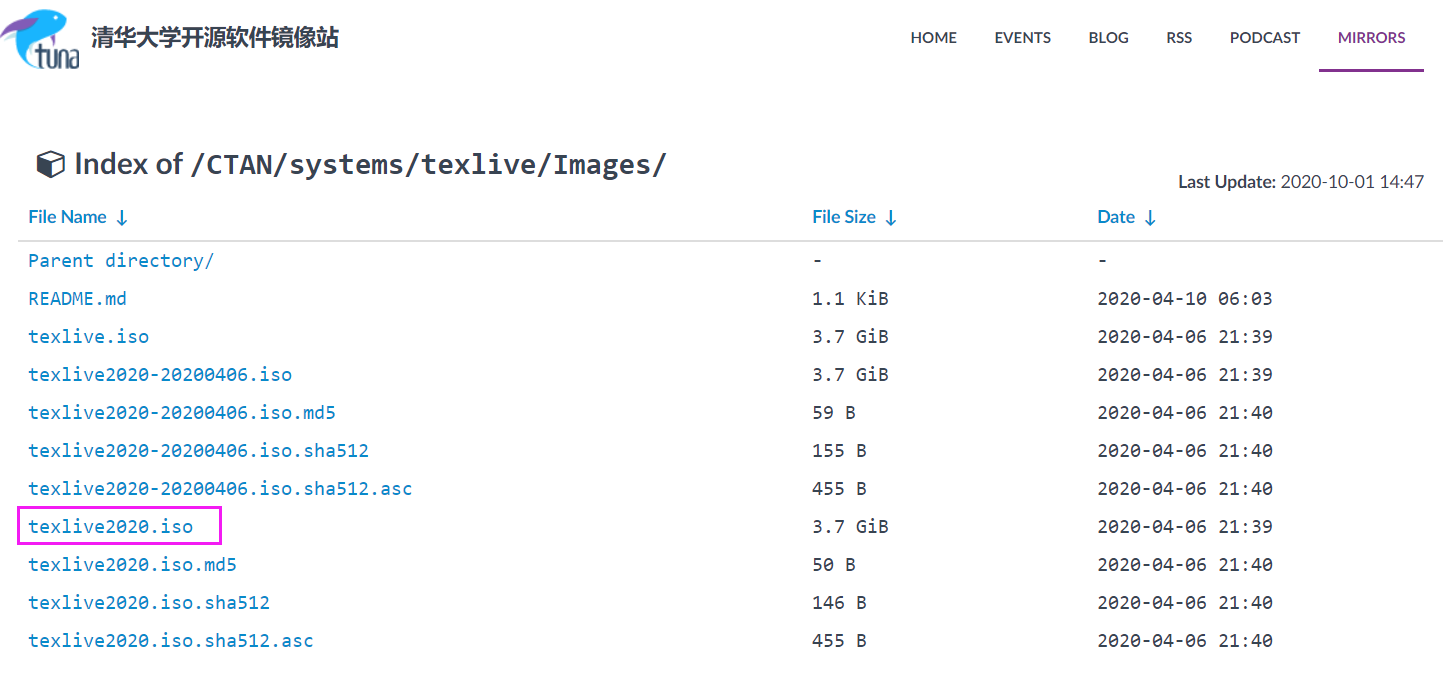The image size is (1449, 678).
Task: Download texlive.iso
Action: point(88,336)
